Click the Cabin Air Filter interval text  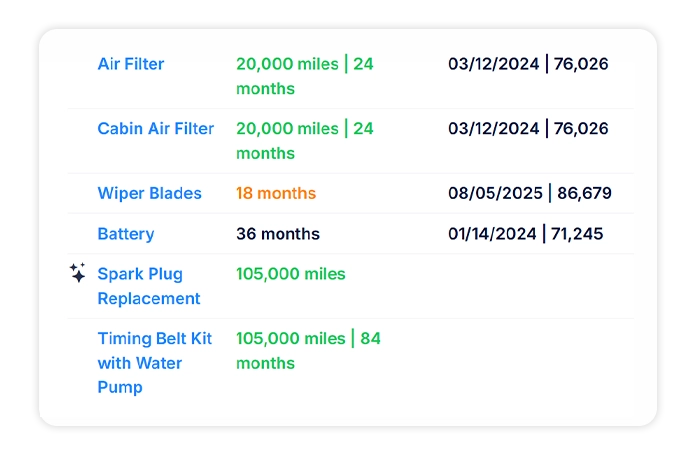click(304, 141)
